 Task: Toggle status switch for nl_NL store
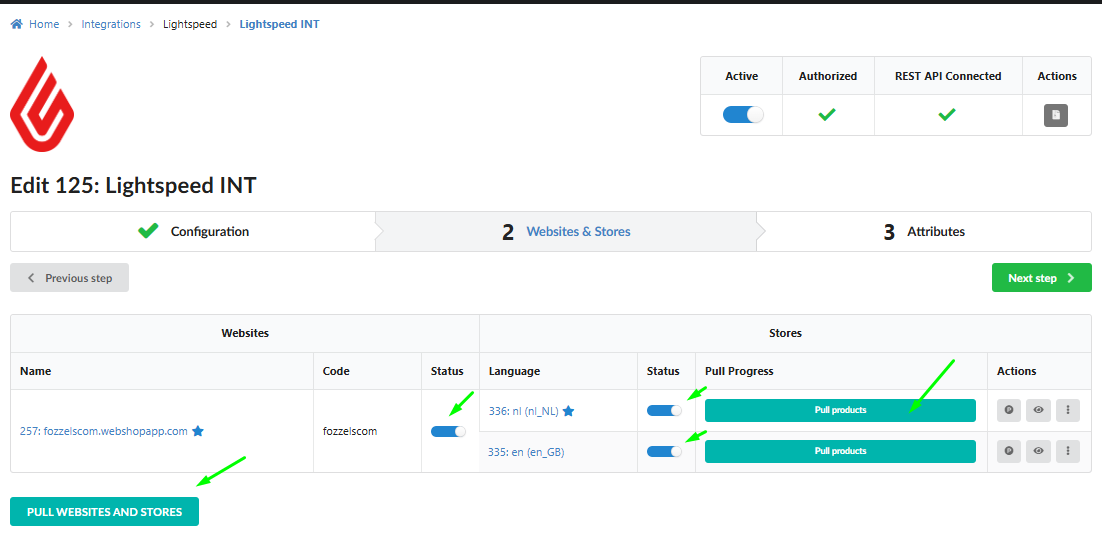tap(664, 410)
